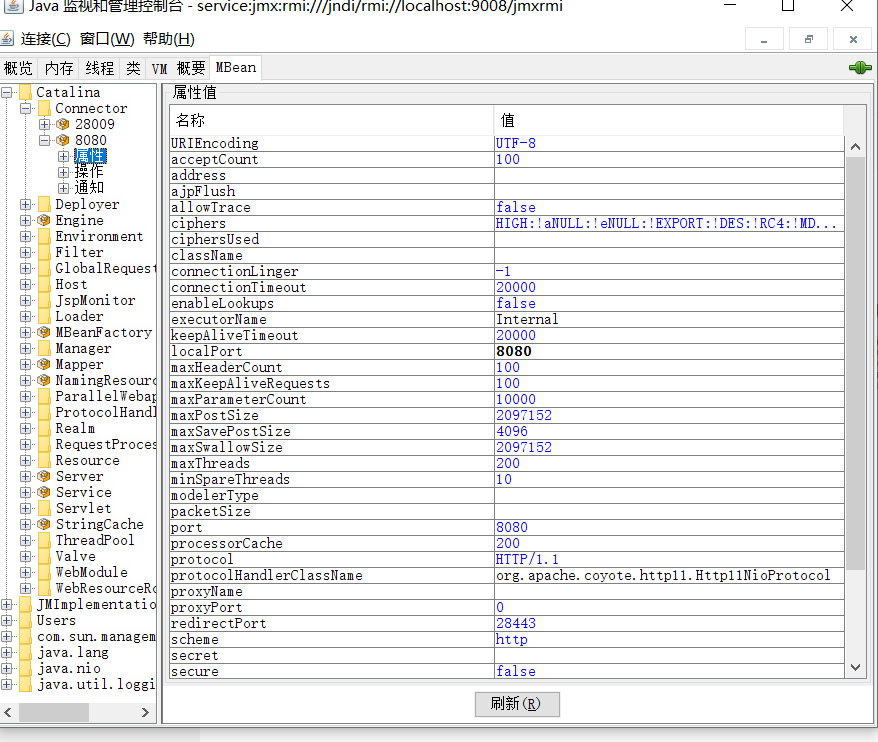Click the Catalina folder icon
Screen dimensions: 878x742
24,91
